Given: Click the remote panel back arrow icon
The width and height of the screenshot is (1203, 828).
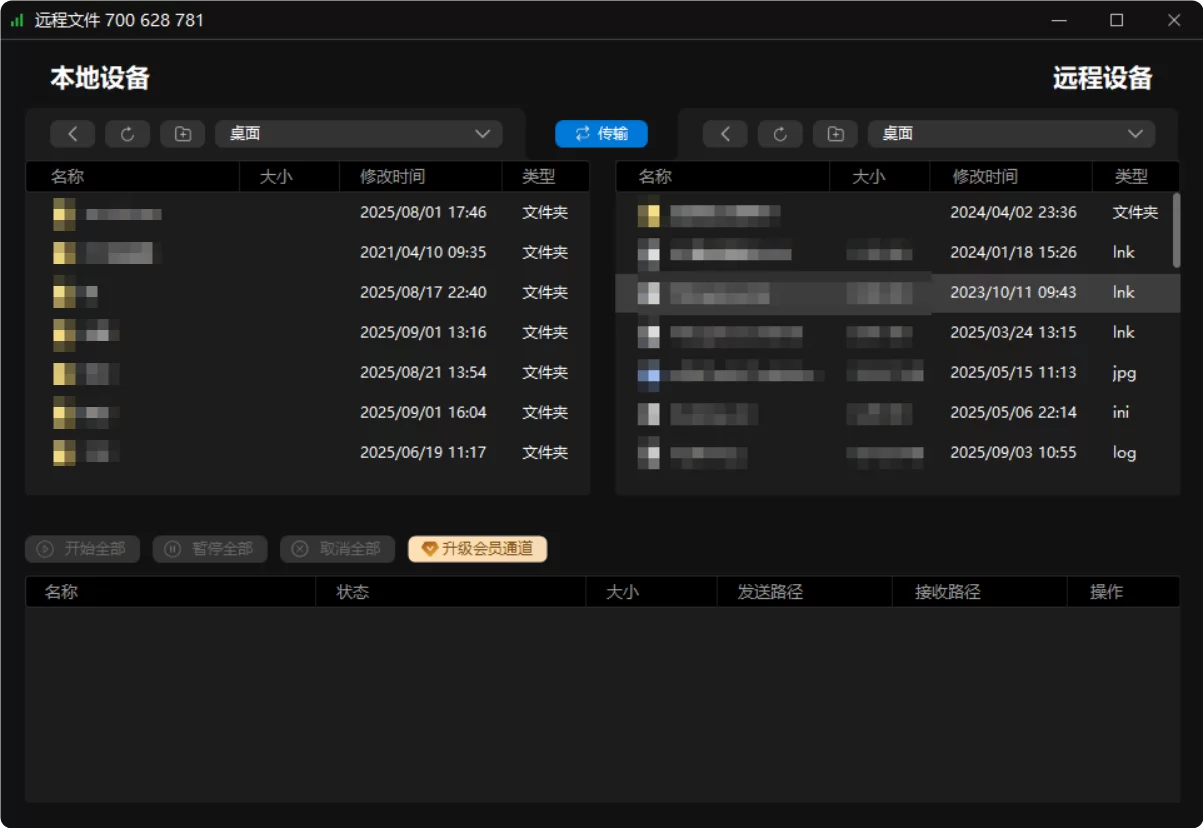Looking at the screenshot, I should point(725,134).
